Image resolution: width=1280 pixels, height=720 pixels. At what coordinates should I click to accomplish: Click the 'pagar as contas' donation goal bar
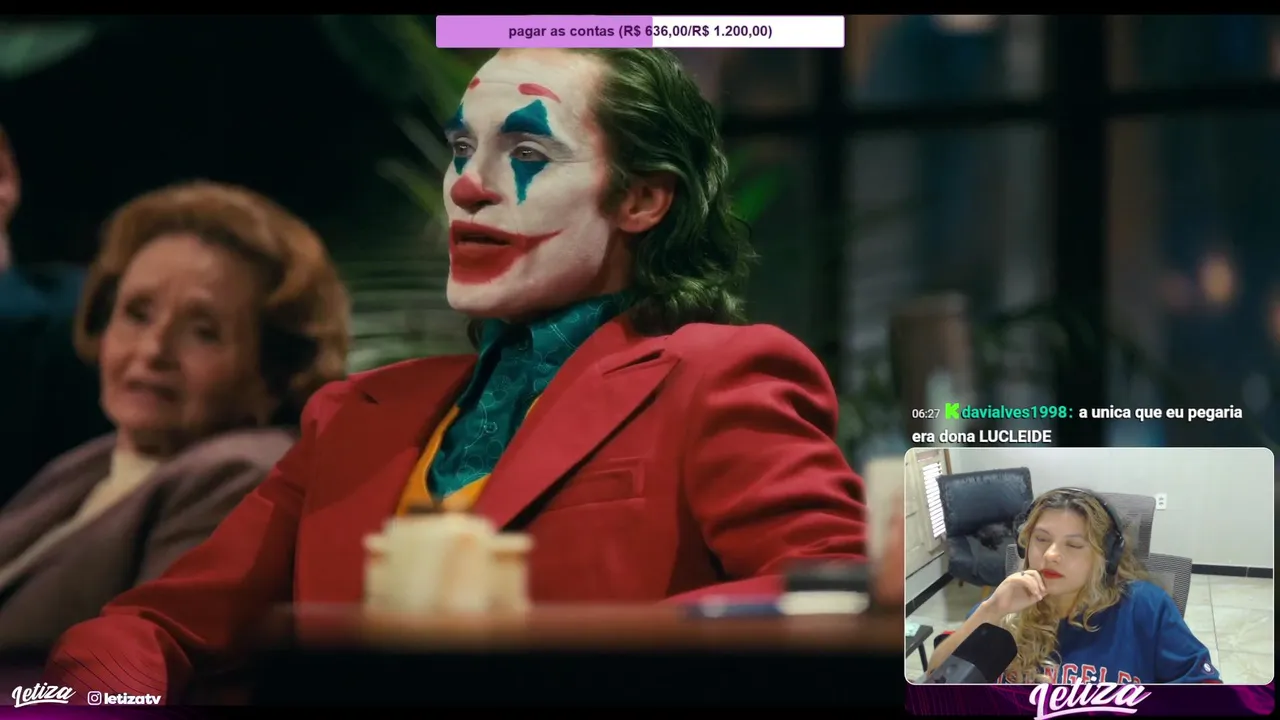[640, 31]
